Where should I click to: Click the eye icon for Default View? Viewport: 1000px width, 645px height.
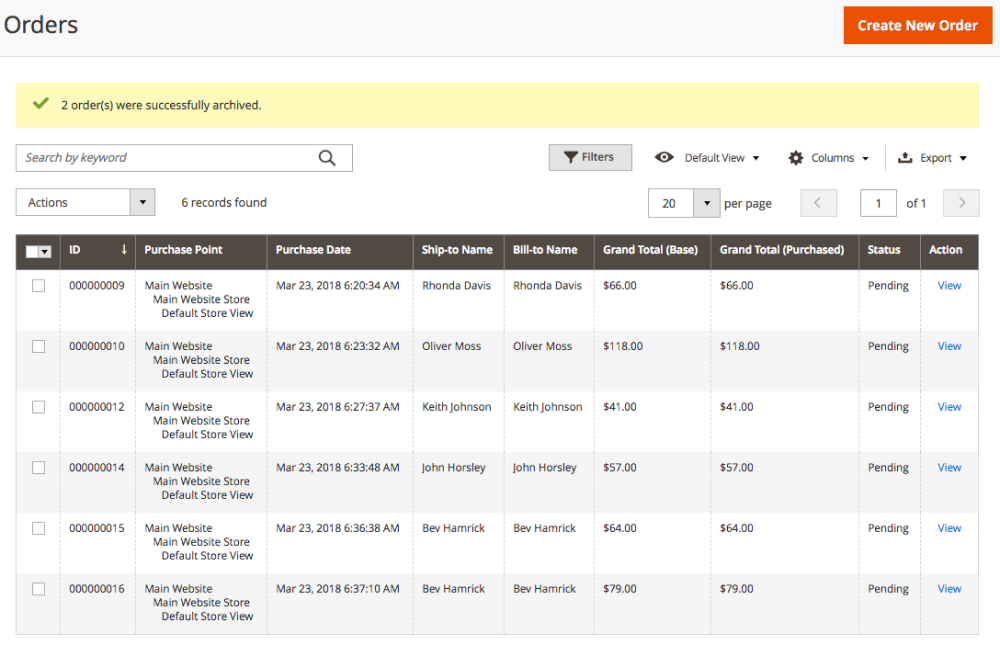point(664,157)
